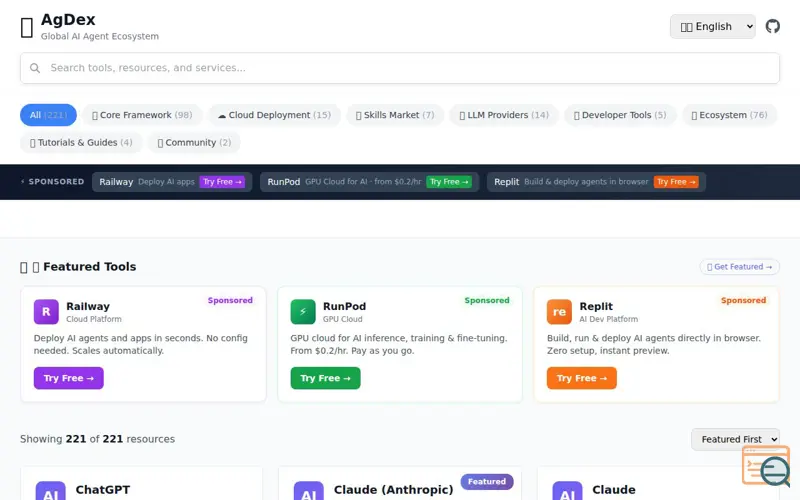Open the Get Featured link
The width and height of the screenshot is (800, 500).
(x=739, y=266)
